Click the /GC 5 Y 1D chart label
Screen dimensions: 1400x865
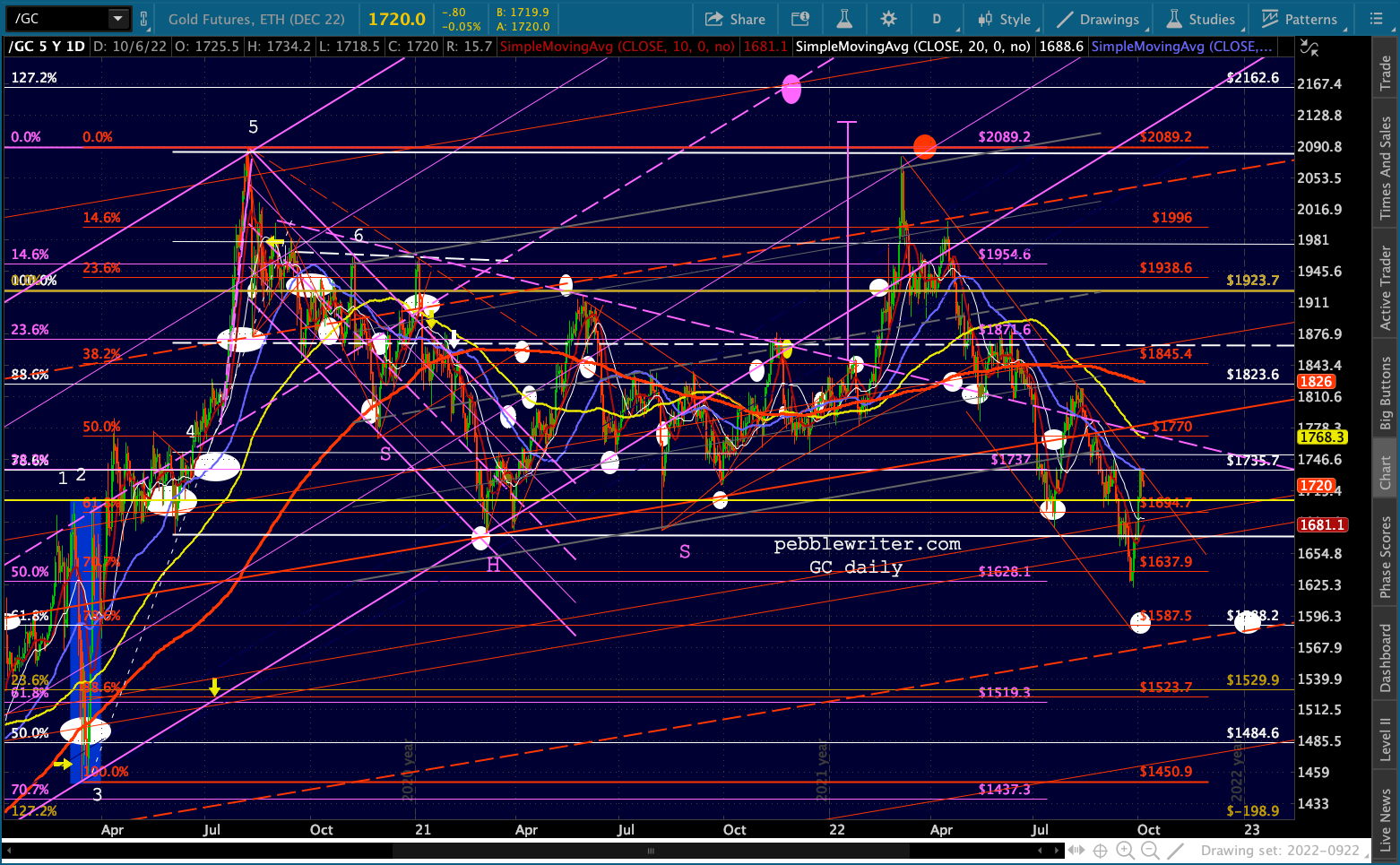[x=47, y=47]
